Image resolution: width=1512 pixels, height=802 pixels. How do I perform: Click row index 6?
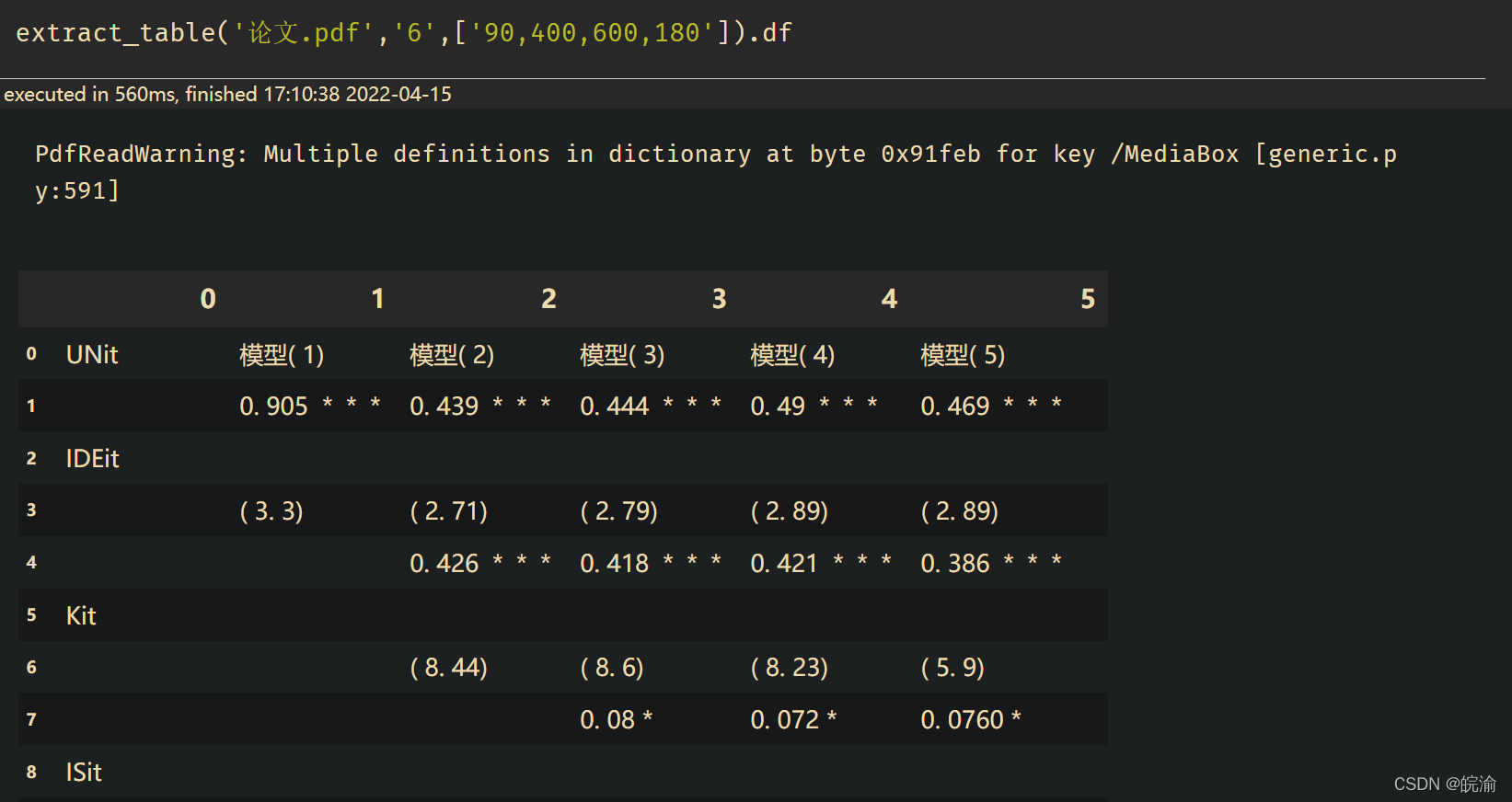coord(31,668)
